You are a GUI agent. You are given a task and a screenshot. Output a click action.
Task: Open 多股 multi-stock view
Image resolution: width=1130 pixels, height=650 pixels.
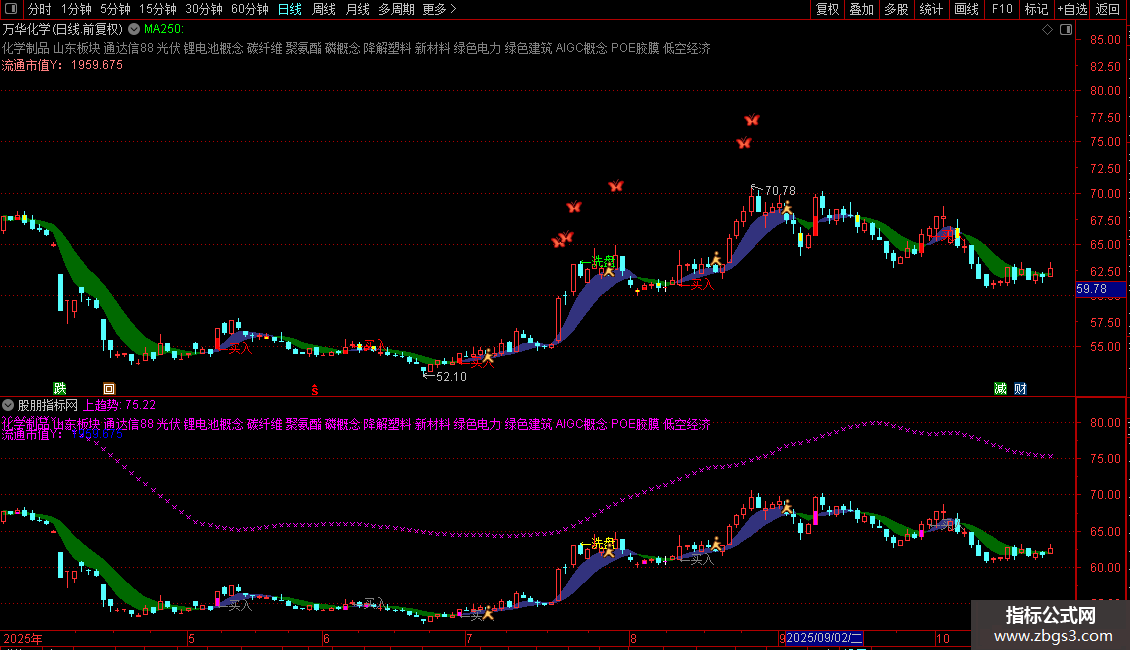tap(896, 9)
